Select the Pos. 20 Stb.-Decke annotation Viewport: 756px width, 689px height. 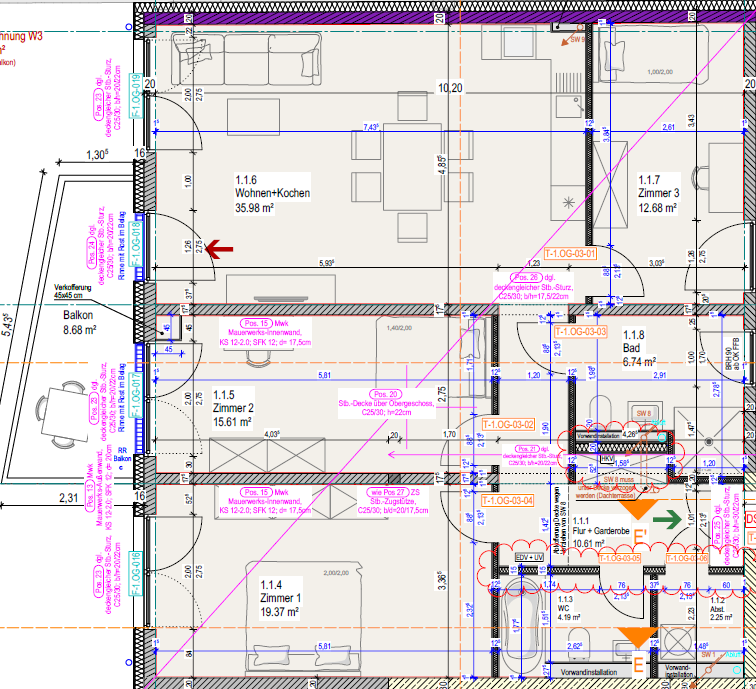coord(386,403)
